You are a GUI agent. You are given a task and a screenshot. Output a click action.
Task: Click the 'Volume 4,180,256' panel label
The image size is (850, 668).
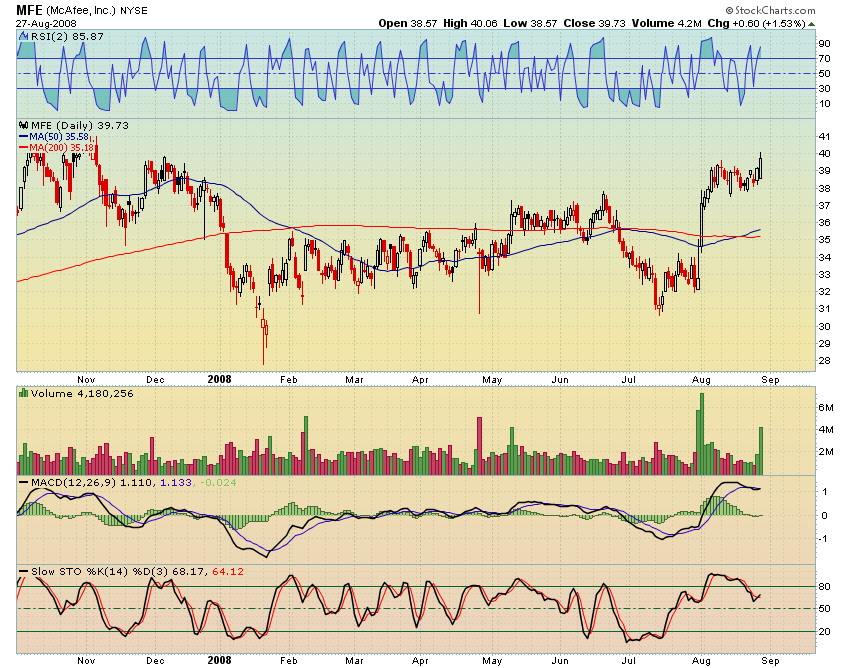(x=82, y=393)
